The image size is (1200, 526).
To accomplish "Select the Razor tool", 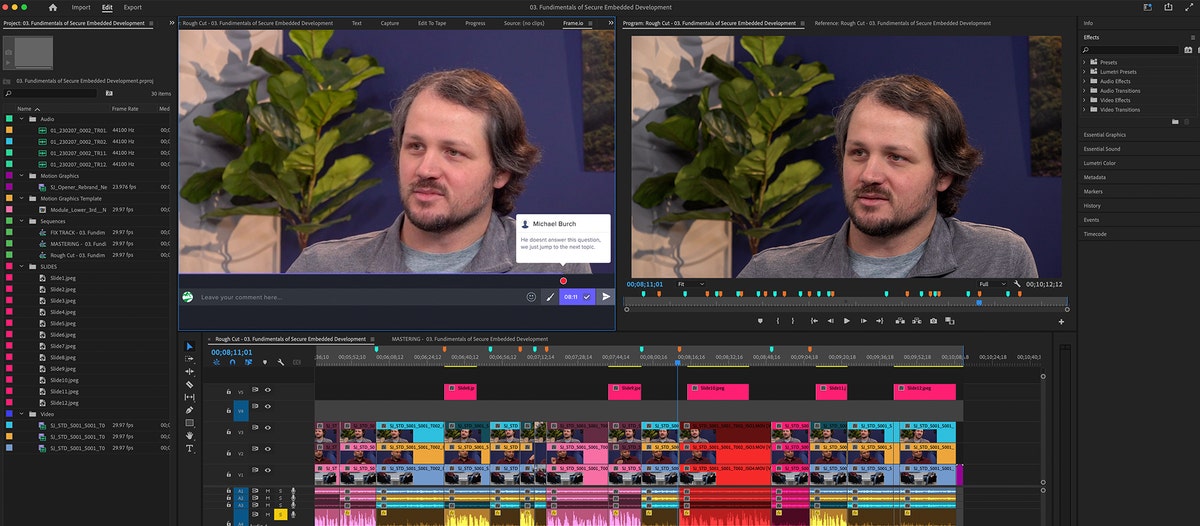I will (x=190, y=384).
